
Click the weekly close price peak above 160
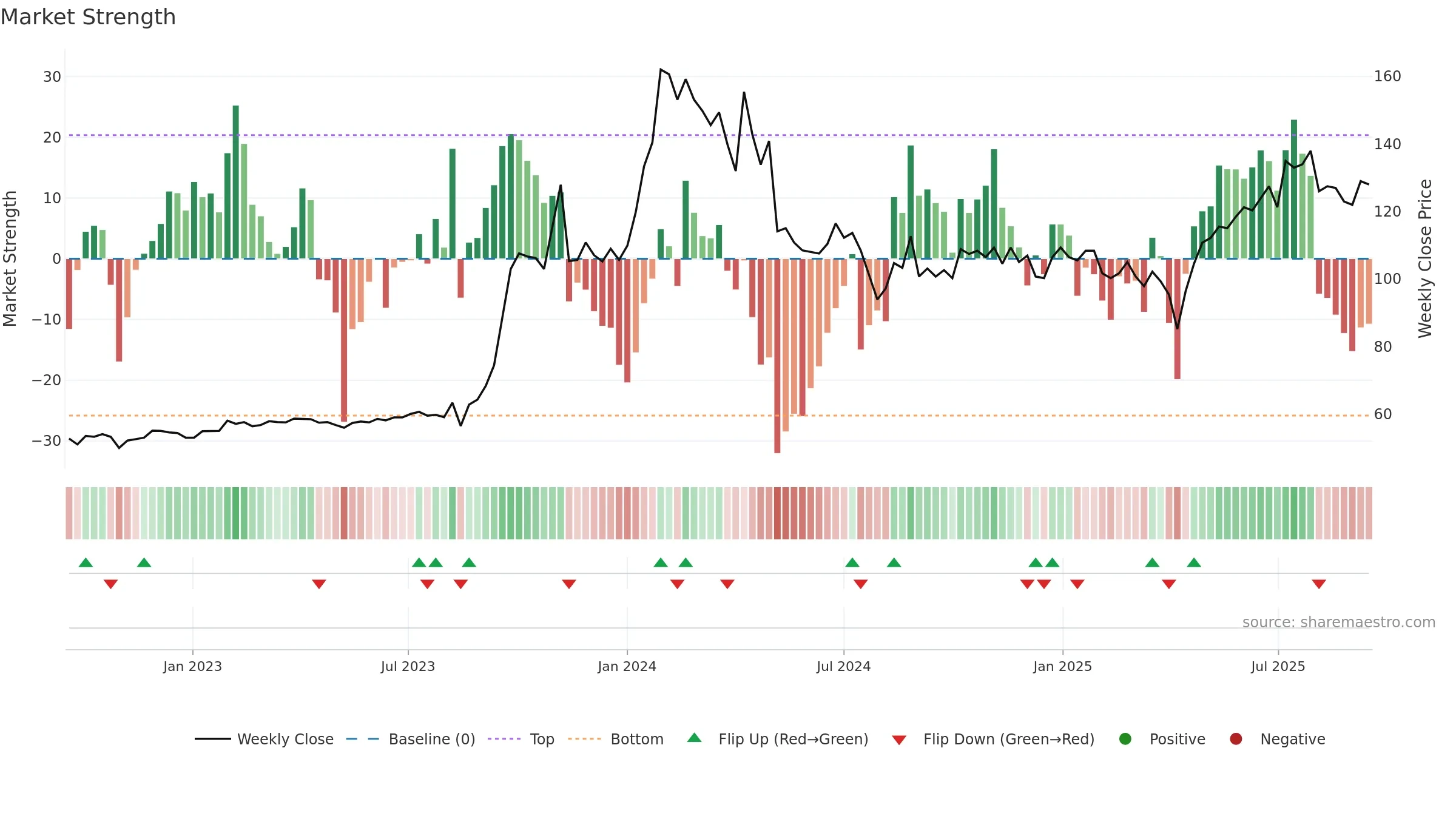click(x=661, y=70)
